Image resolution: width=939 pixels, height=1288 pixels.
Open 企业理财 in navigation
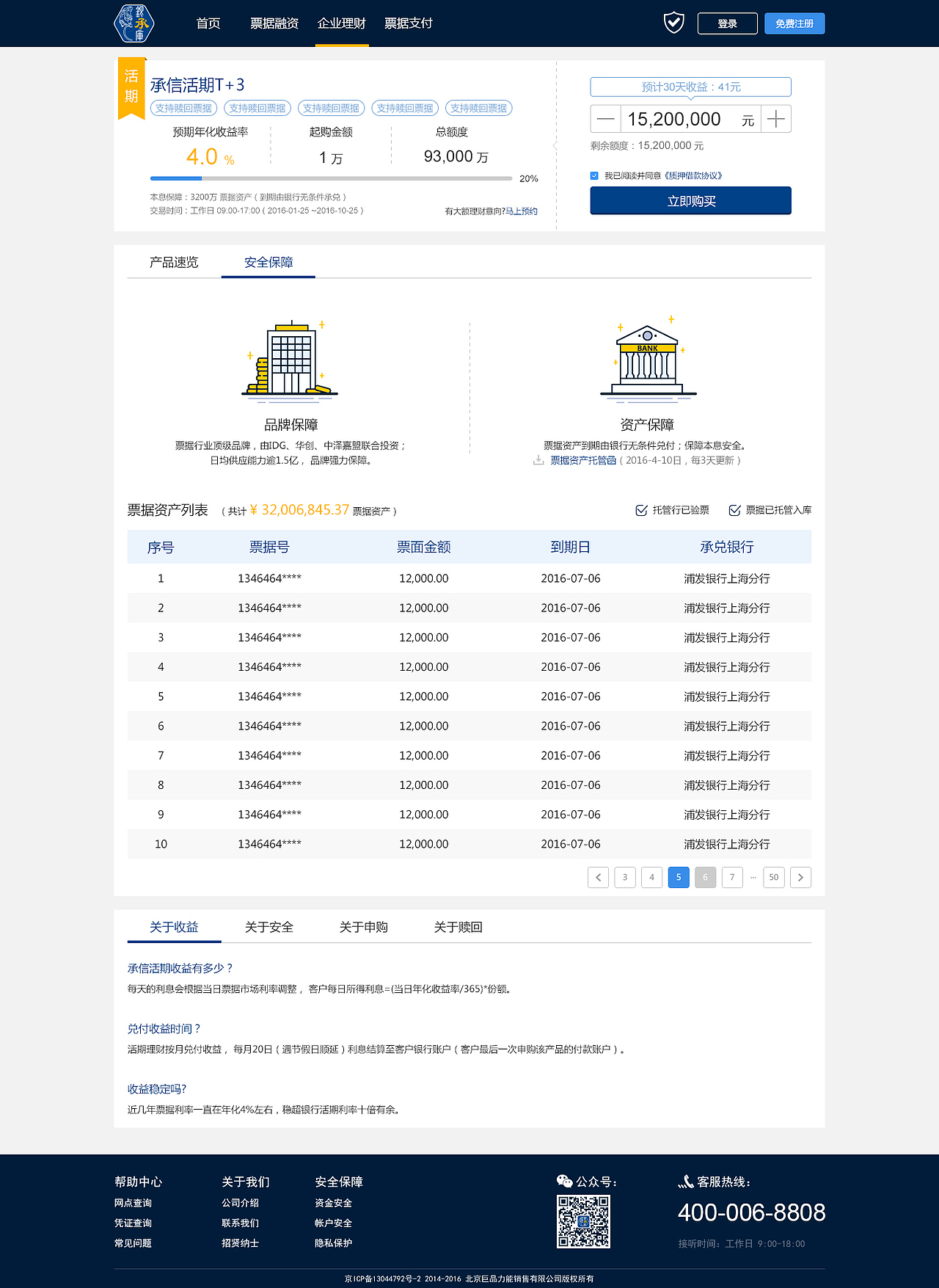click(342, 23)
